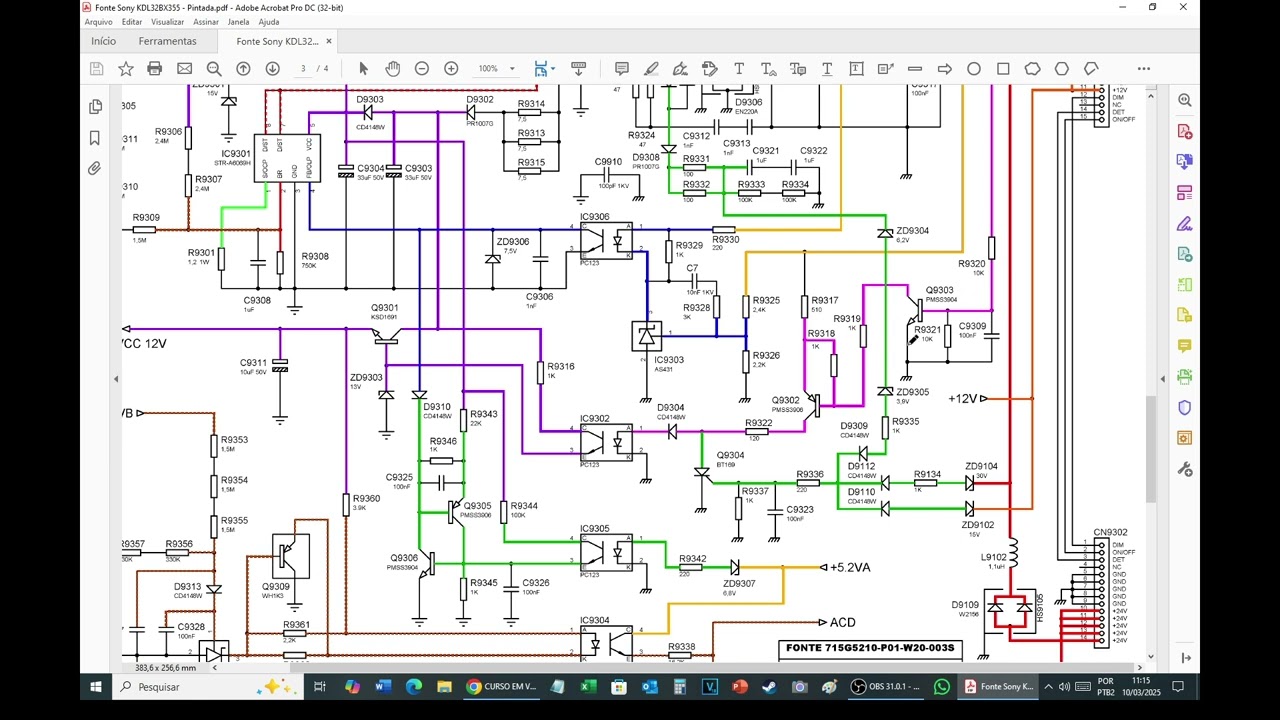The height and width of the screenshot is (720, 1280).
Task: Open Steam from the taskbar
Action: (768, 687)
